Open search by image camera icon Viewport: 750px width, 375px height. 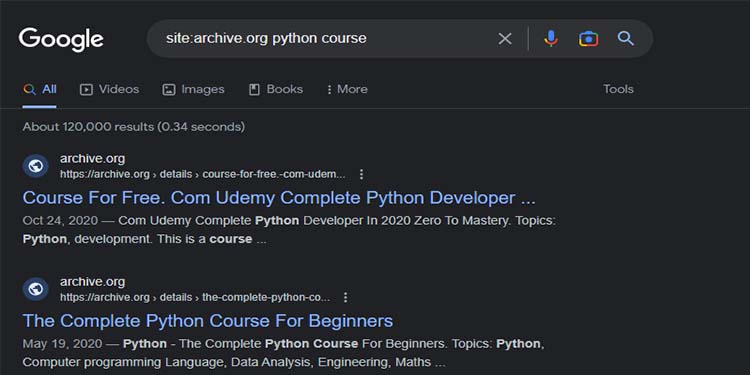pos(588,39)
